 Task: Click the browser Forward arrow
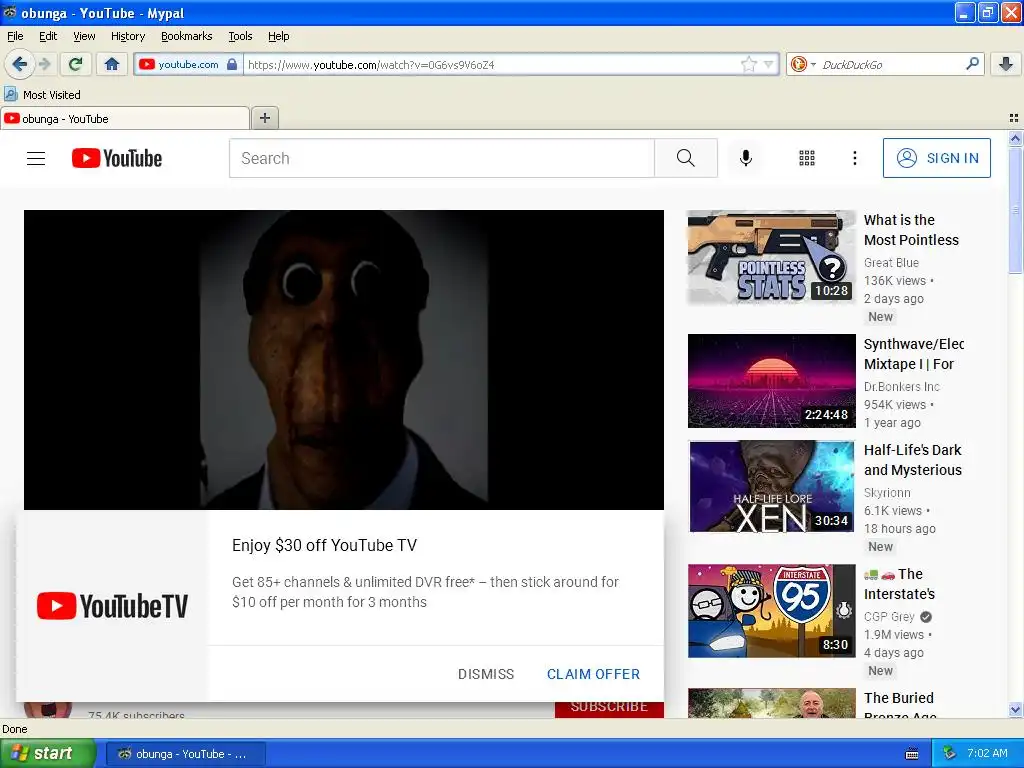(44, 64)
